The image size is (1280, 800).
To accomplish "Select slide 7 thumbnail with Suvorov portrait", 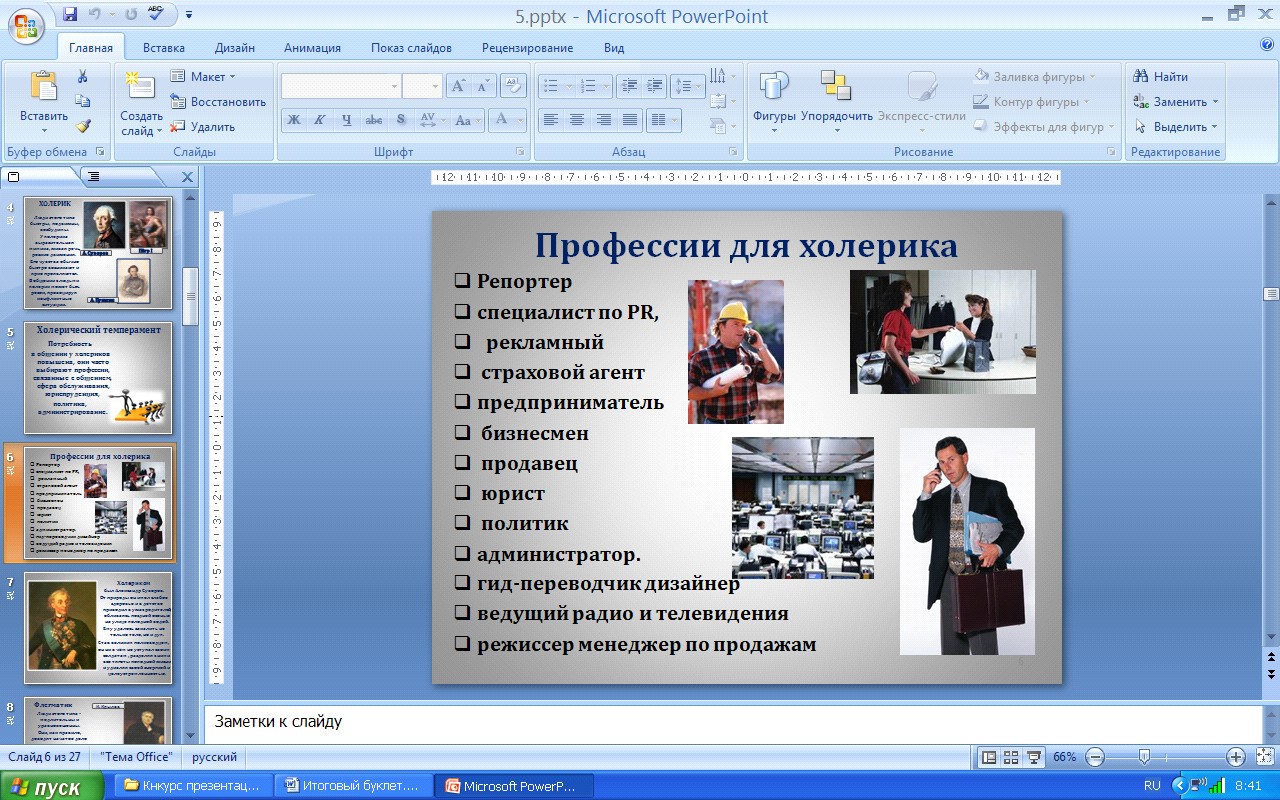I will point(98,627).
